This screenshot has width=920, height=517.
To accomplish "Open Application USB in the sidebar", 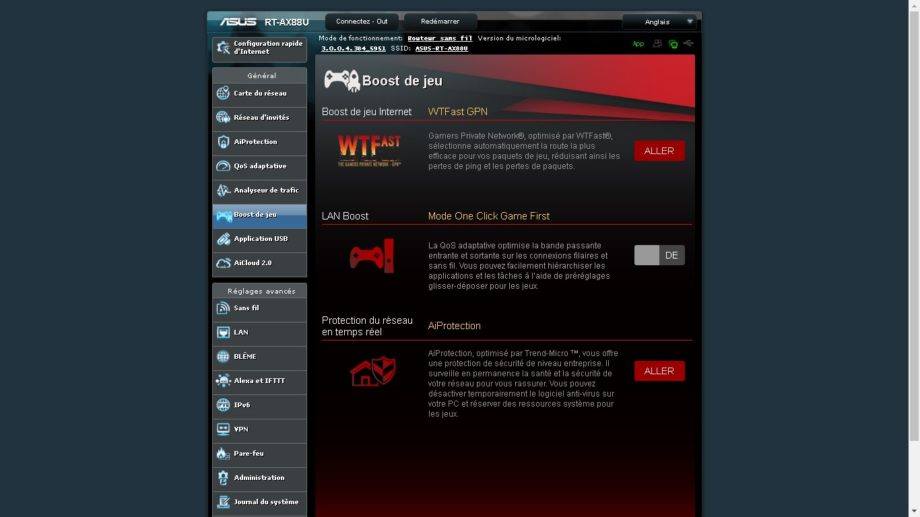I will pyautogui.click(x=259, y=239).
